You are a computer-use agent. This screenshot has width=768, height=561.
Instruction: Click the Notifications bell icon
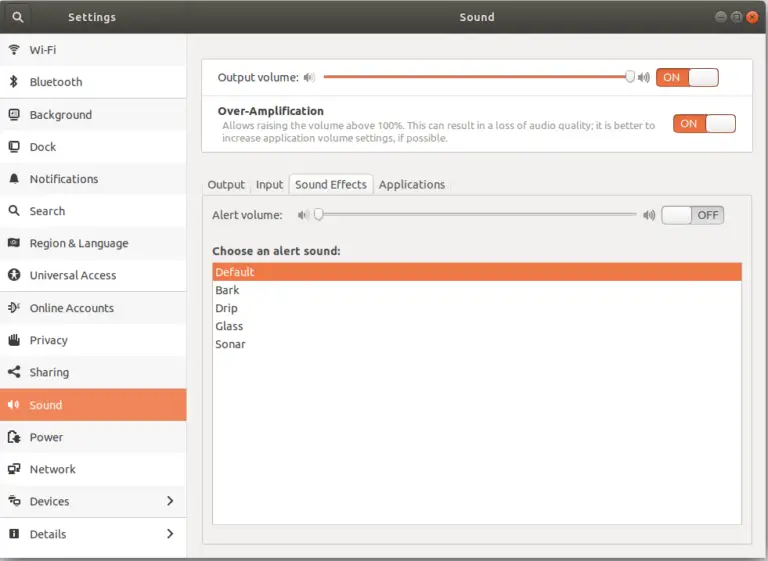click(x=14, y=179)
